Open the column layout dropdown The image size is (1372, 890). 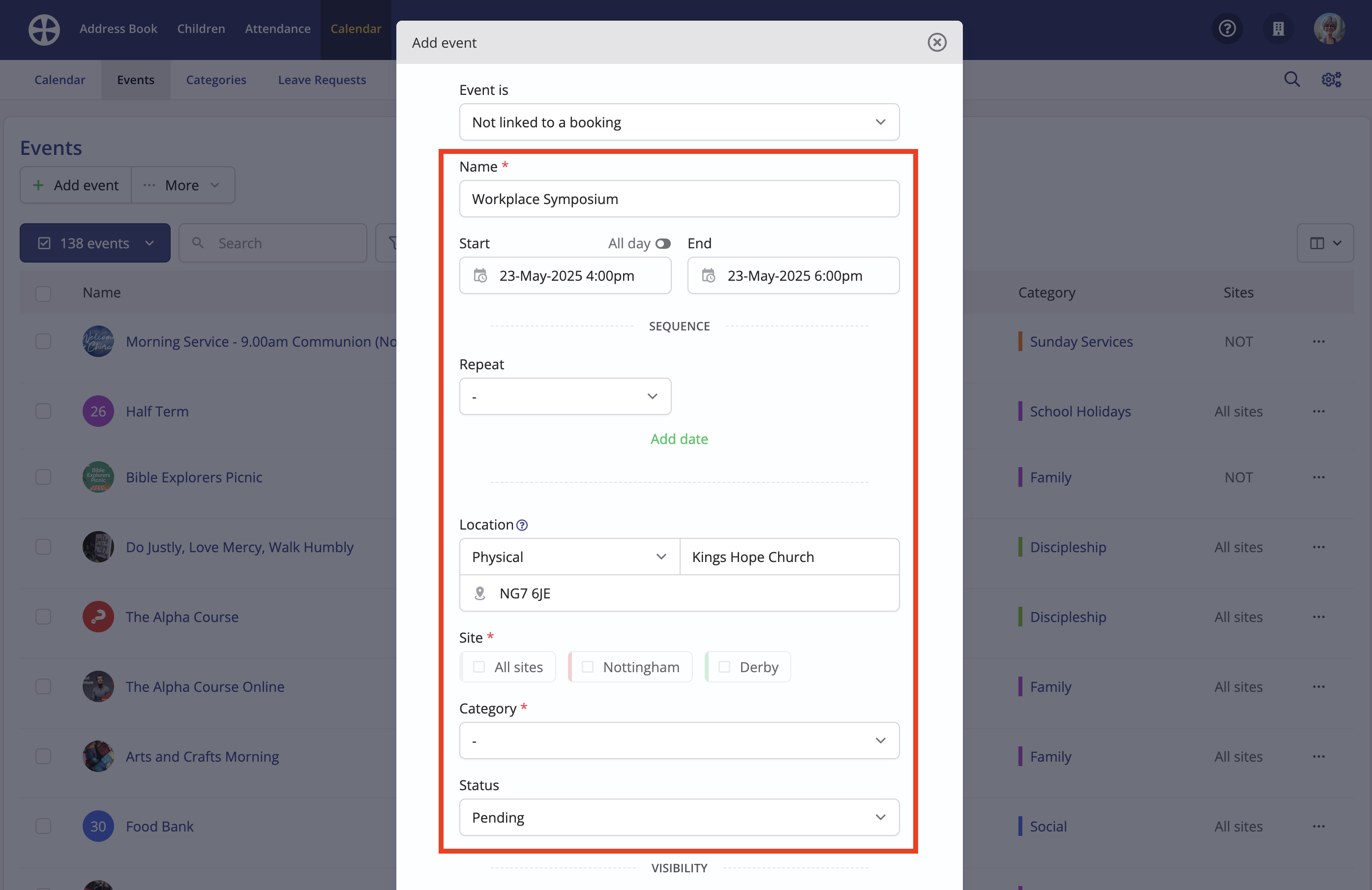(x=1325, y=243)
